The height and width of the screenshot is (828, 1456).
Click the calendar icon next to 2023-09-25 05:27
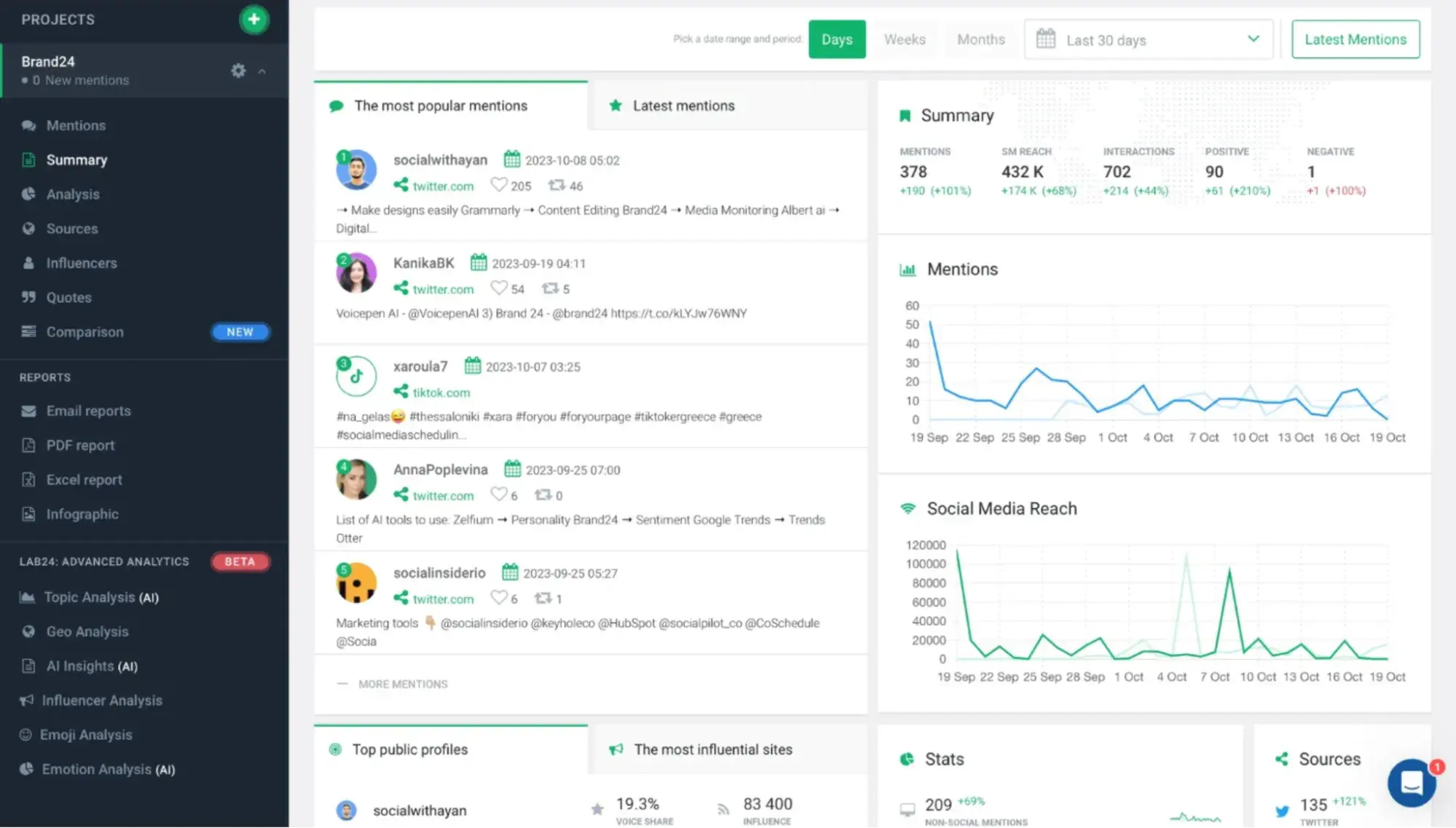pos(510,572)
